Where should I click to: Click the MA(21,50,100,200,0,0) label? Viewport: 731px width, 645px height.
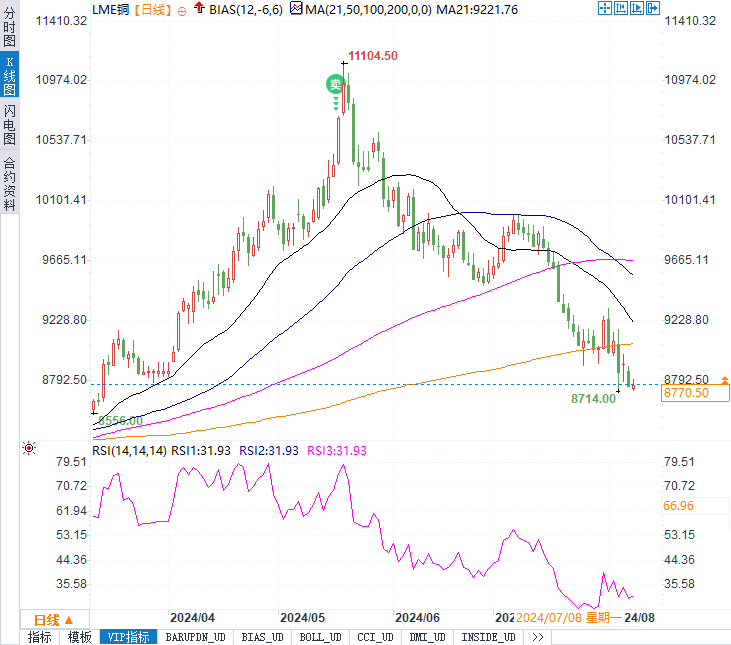coord(368,10)
